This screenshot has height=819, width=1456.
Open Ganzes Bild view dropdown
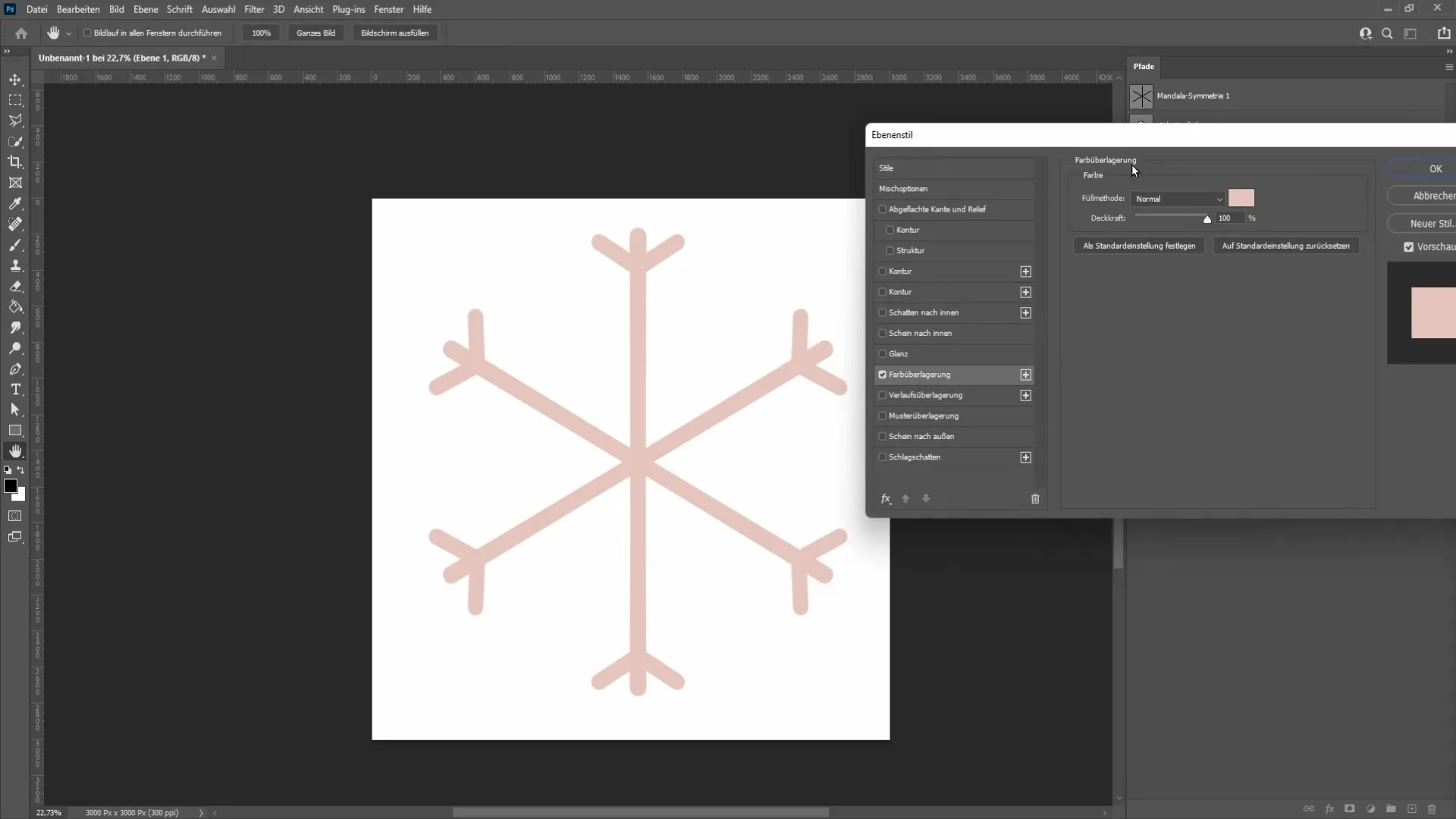[x=316, y=33]
